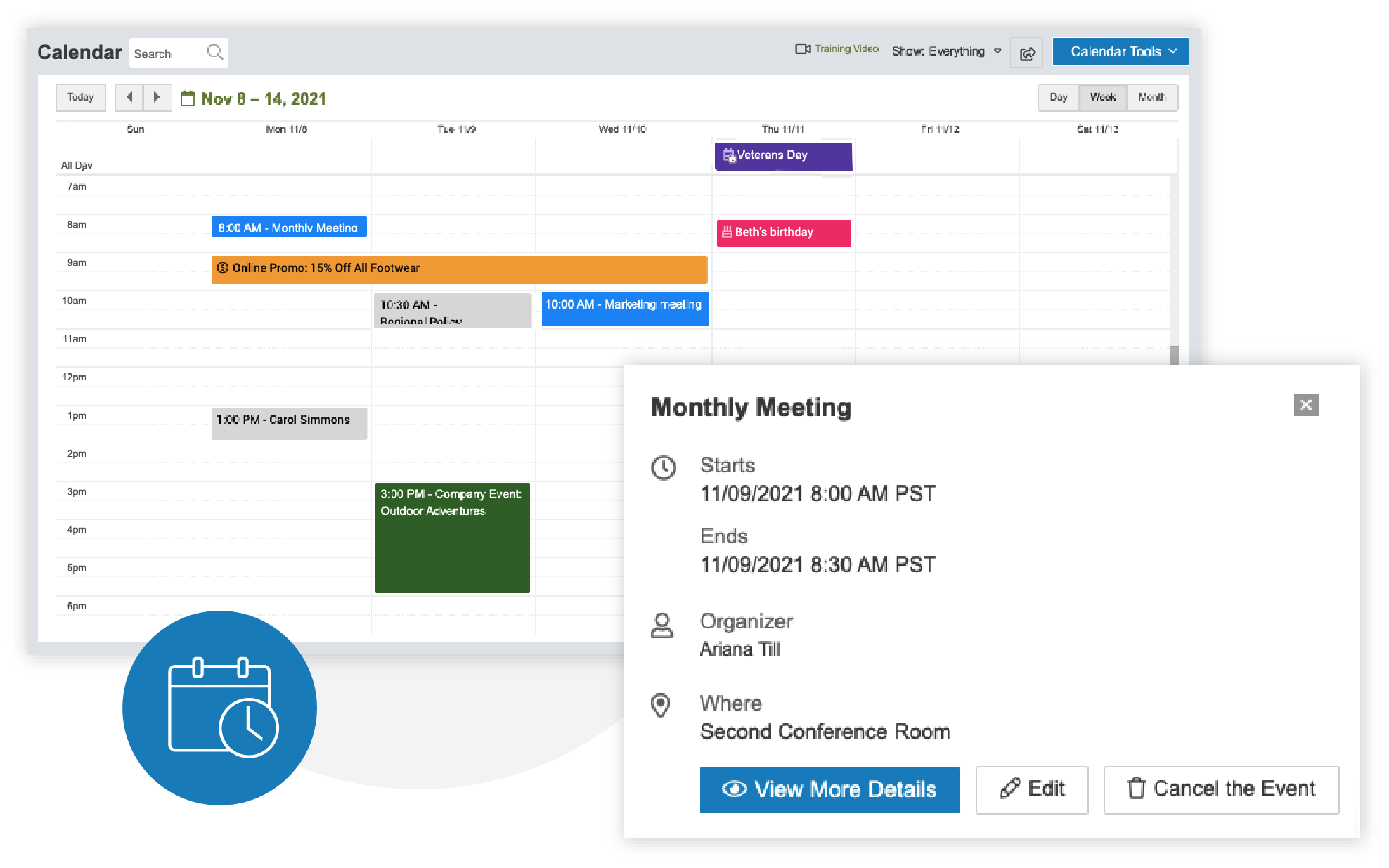Image resolution: width=1389 pixels, height=868 pixels.
Task: Select the orange Online Promo footwear event
Action: [x=459, y=268]
